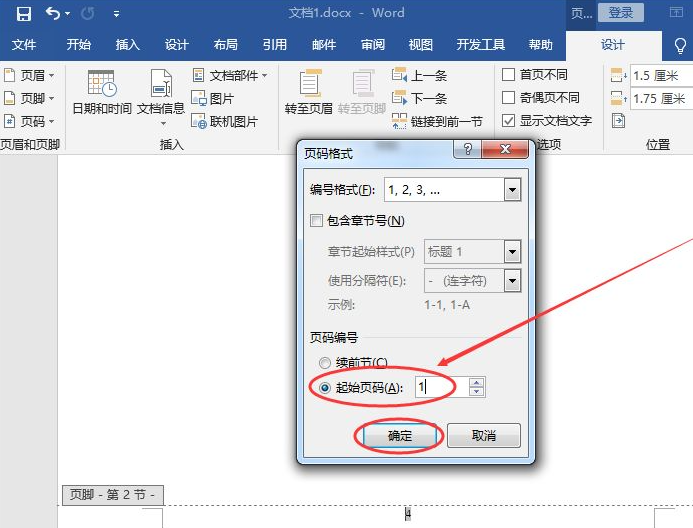Open the Quick Access Toolbar customize arrow
693x528 pixels.
116,14
